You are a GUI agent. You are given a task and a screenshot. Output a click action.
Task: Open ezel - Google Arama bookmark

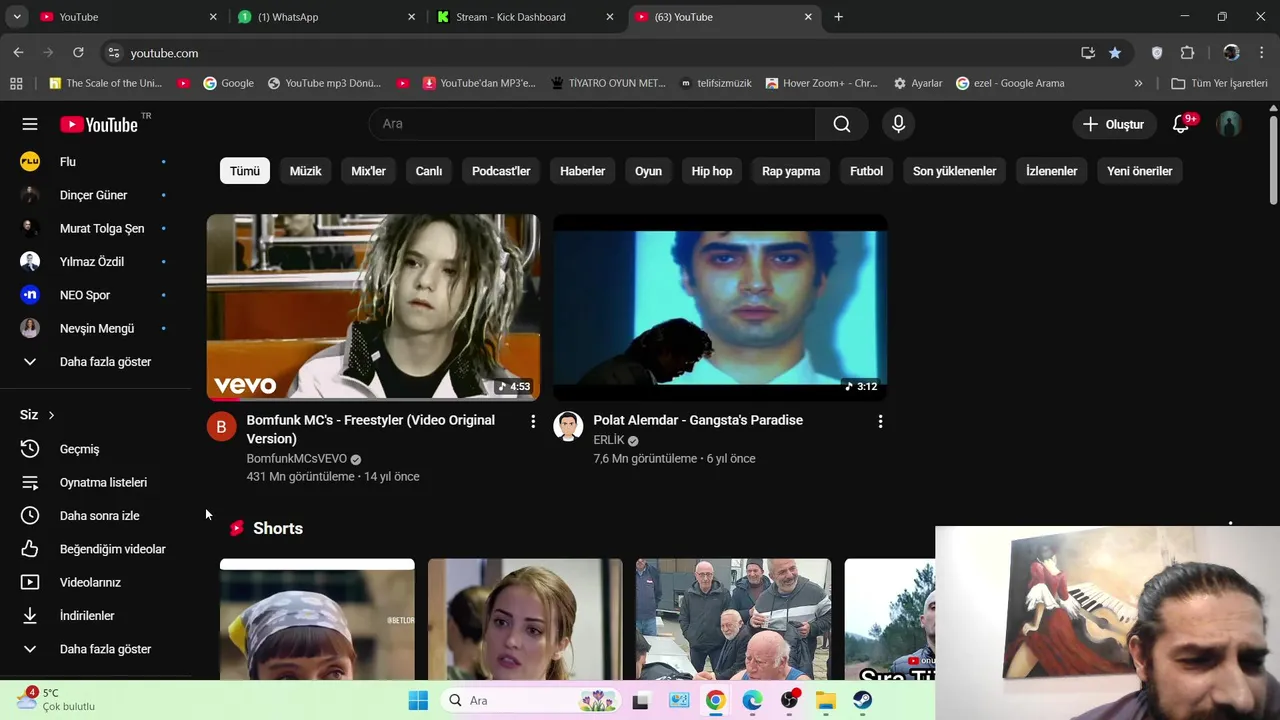tap(1010, 83)
